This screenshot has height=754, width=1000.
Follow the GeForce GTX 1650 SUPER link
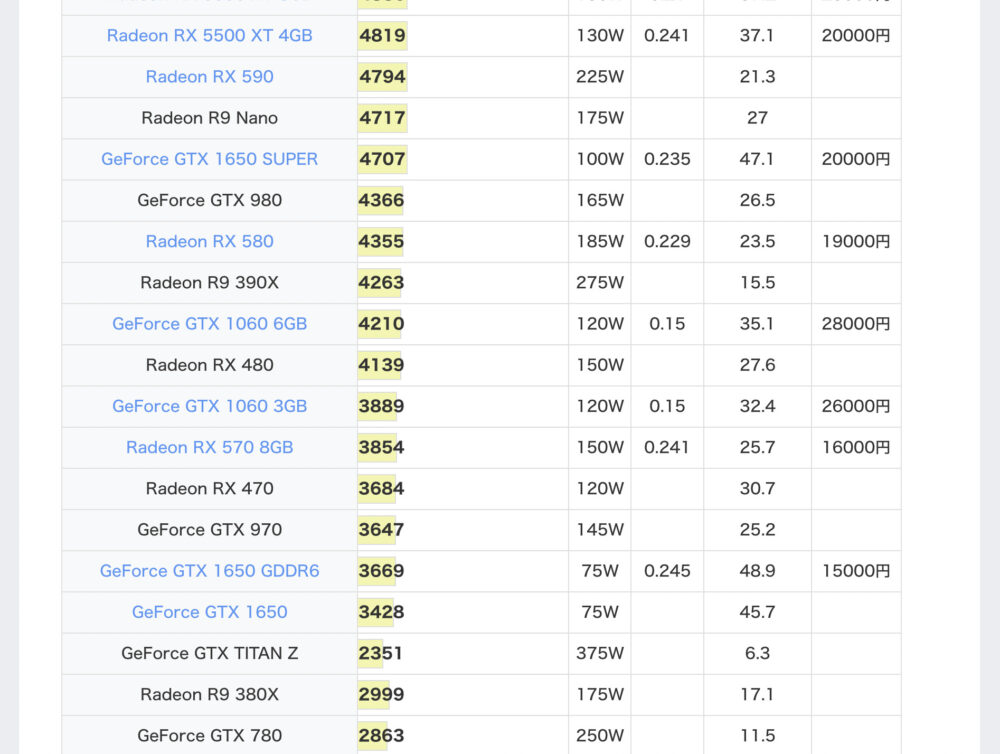tap(209, 159)
